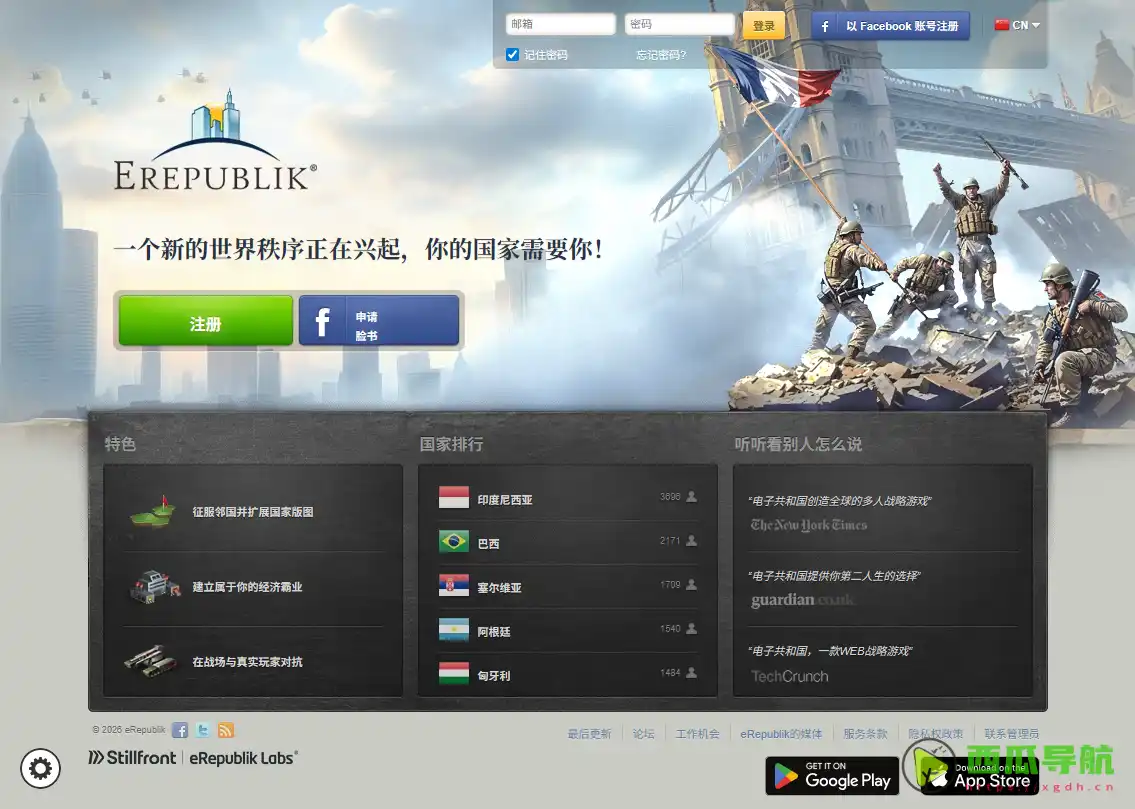Image resolution: width=1135 pixels, height=809 pixels.
Task: Select the Twitter icon in the footer
Action: point(202,729)
